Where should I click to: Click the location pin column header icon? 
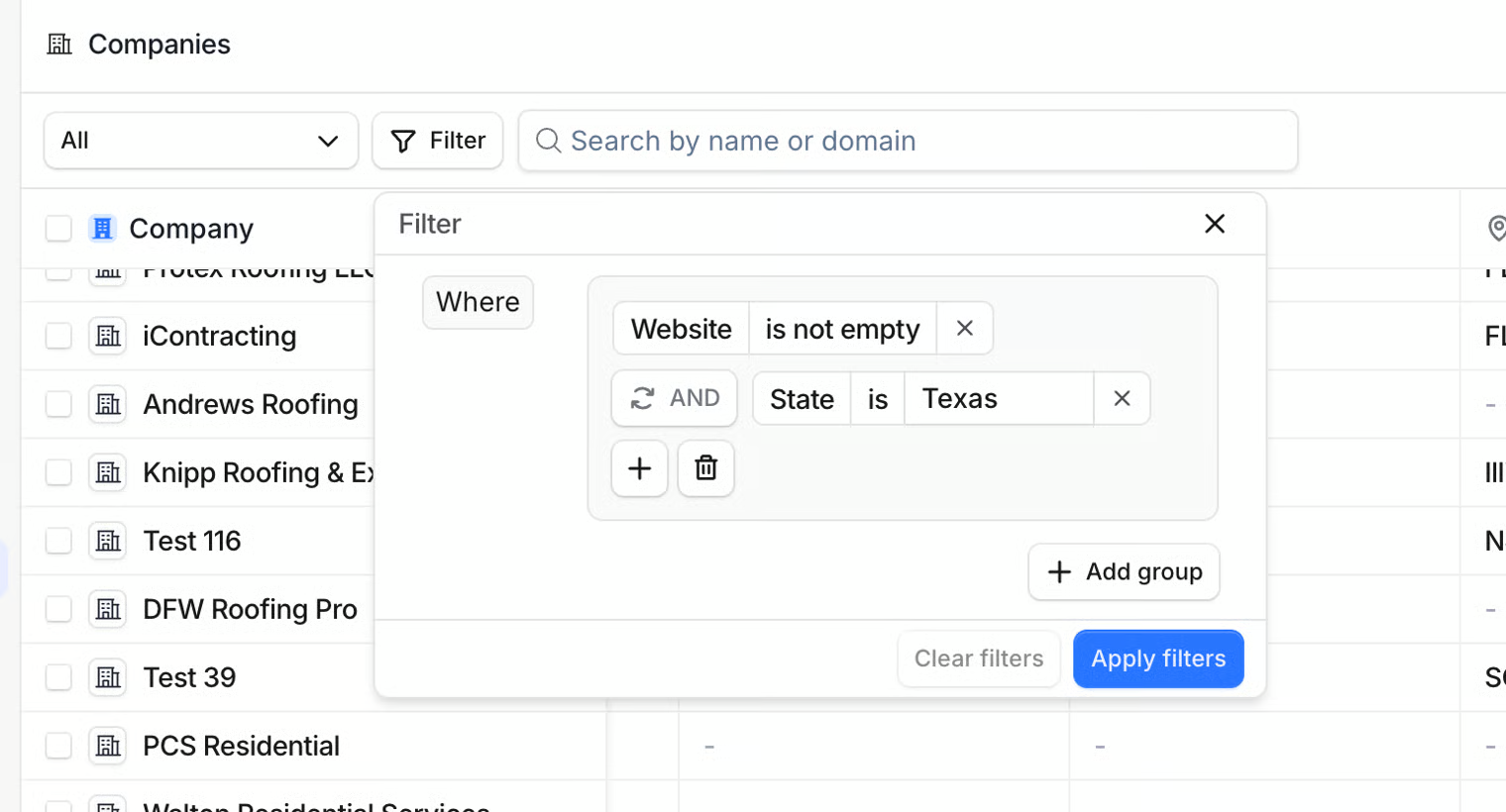1496,229
